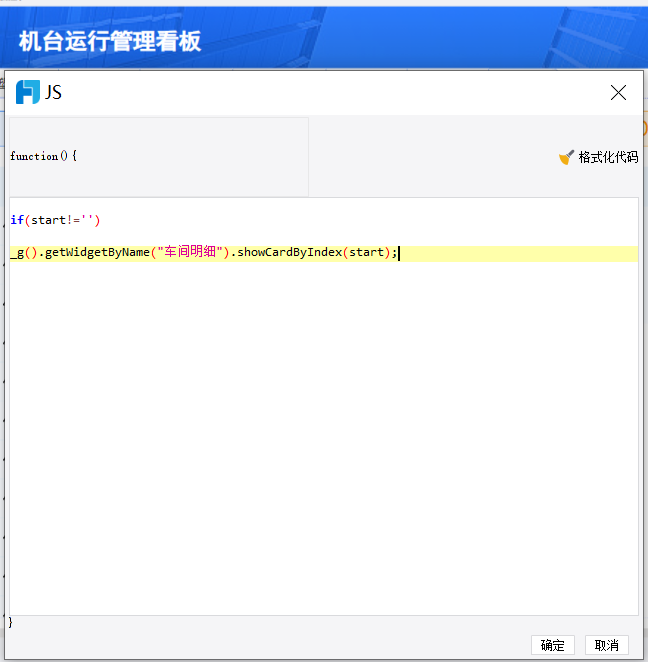The height and width of the screenshot is (662, 648).
Task: Click empty JS code editor area below the code
Action: click(x=324, y=437)
